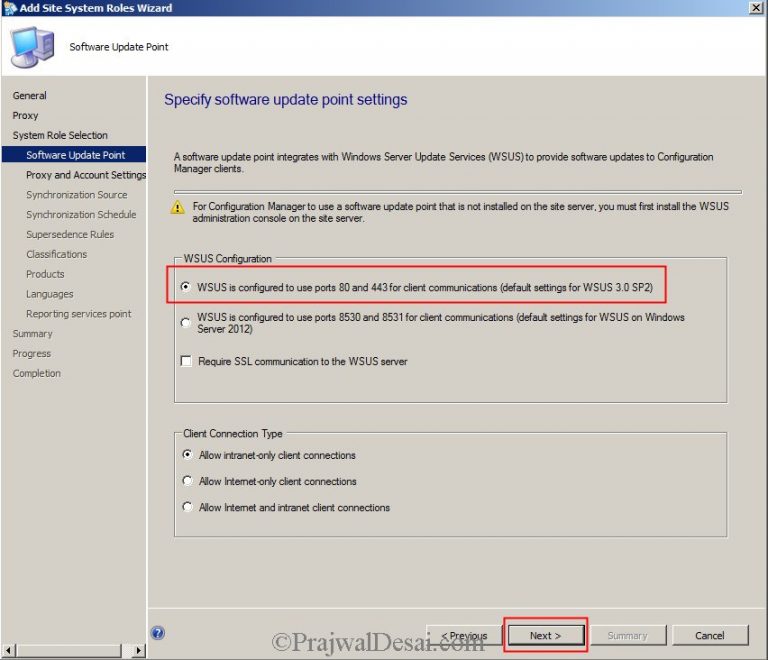
Task: Click the computer icon in wizard header
Action: (32, 47)
